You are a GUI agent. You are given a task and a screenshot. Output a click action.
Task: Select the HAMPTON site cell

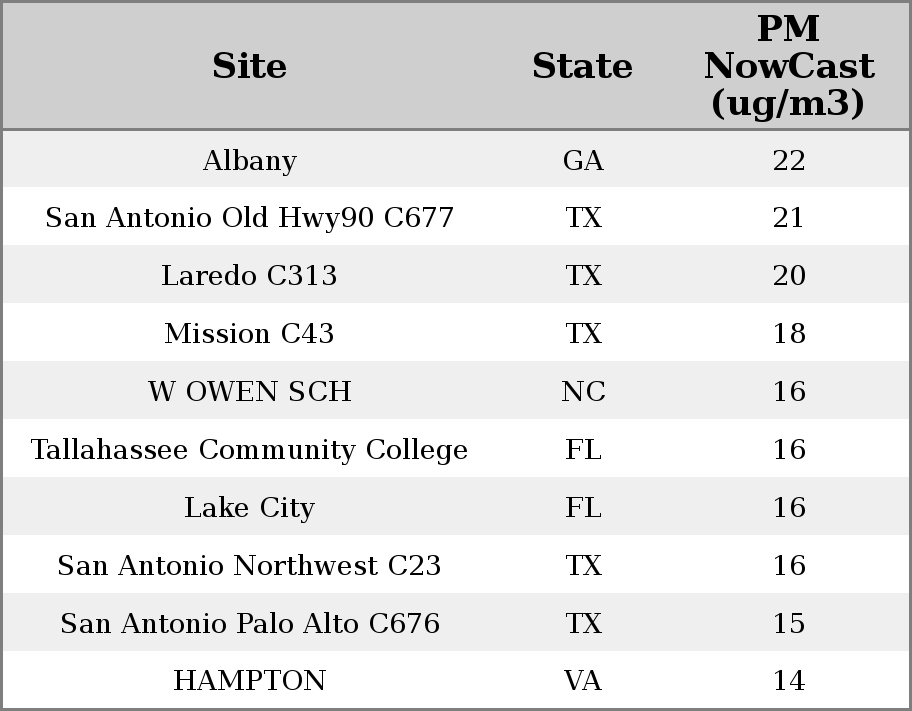249,681
